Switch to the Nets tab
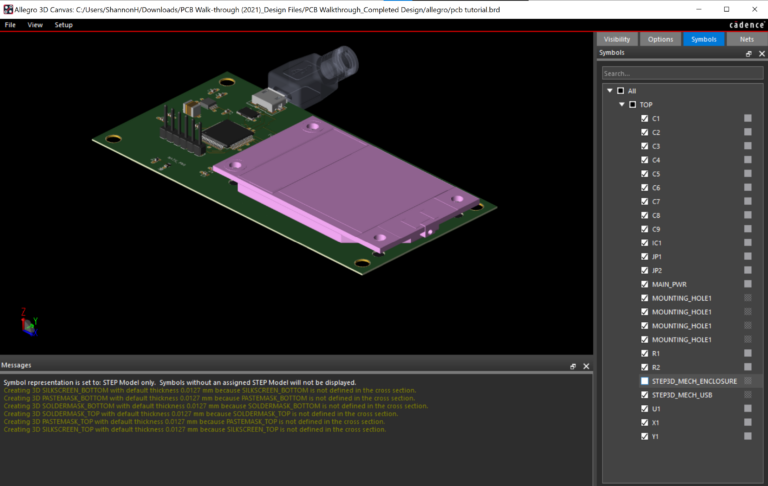 (746, 39)
